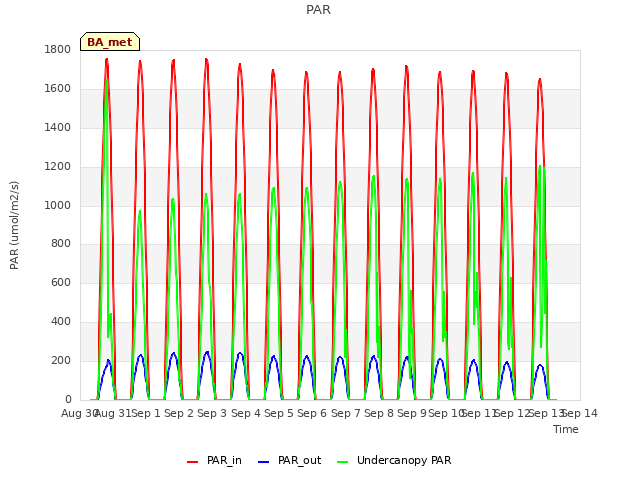Click the Sep 14 x-axis date label
This screenshot has height=480, width=640.
[x=580, y=413]
